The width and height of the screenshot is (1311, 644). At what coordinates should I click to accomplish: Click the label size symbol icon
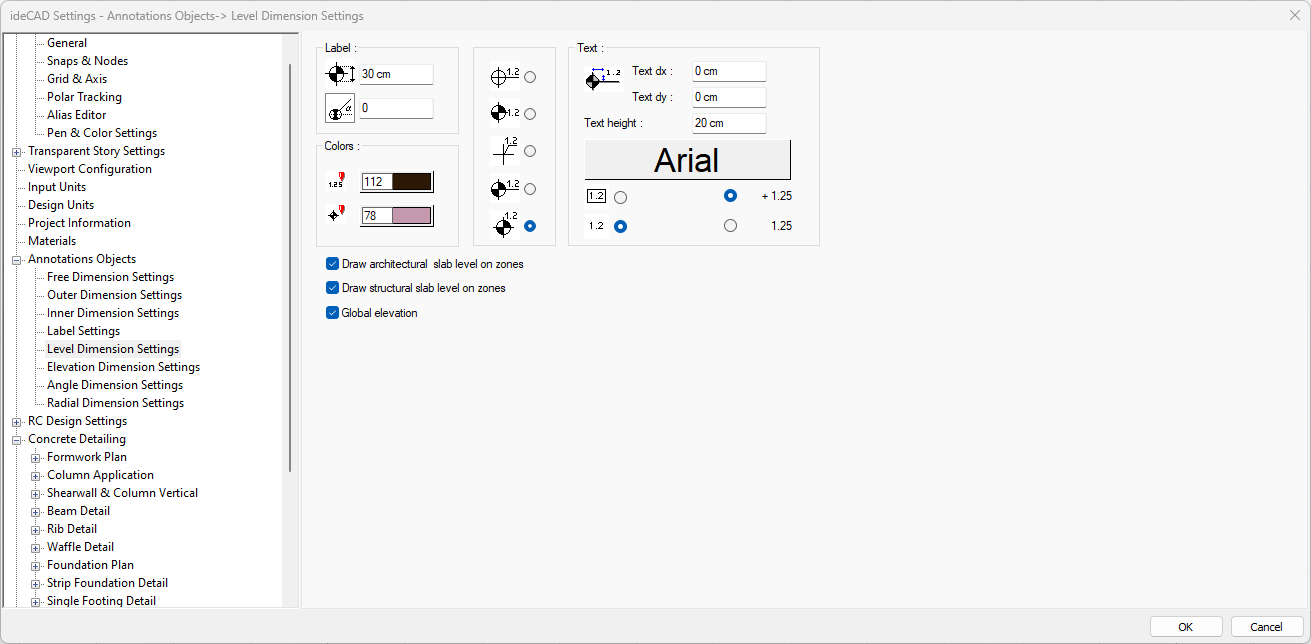(341, 74)
